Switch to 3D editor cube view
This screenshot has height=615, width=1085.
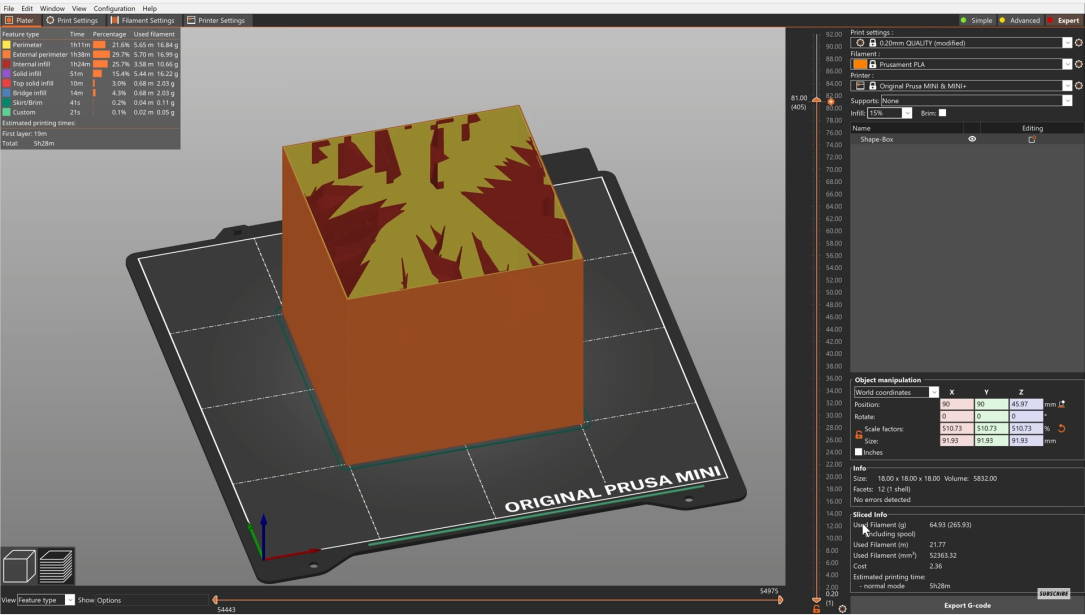[19, 567]
